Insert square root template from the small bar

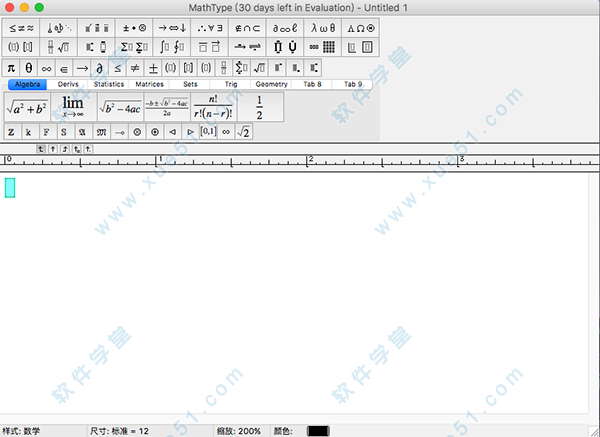[x=259, y=68]
